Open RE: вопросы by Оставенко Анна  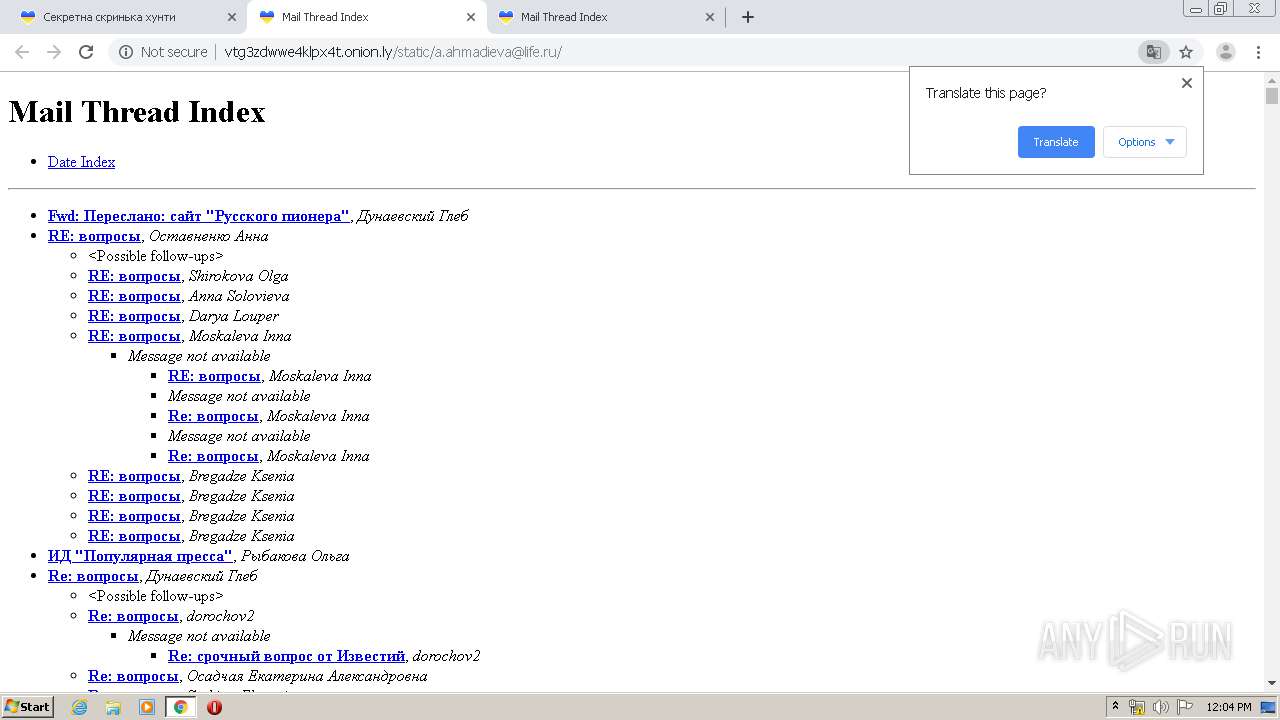94,236
